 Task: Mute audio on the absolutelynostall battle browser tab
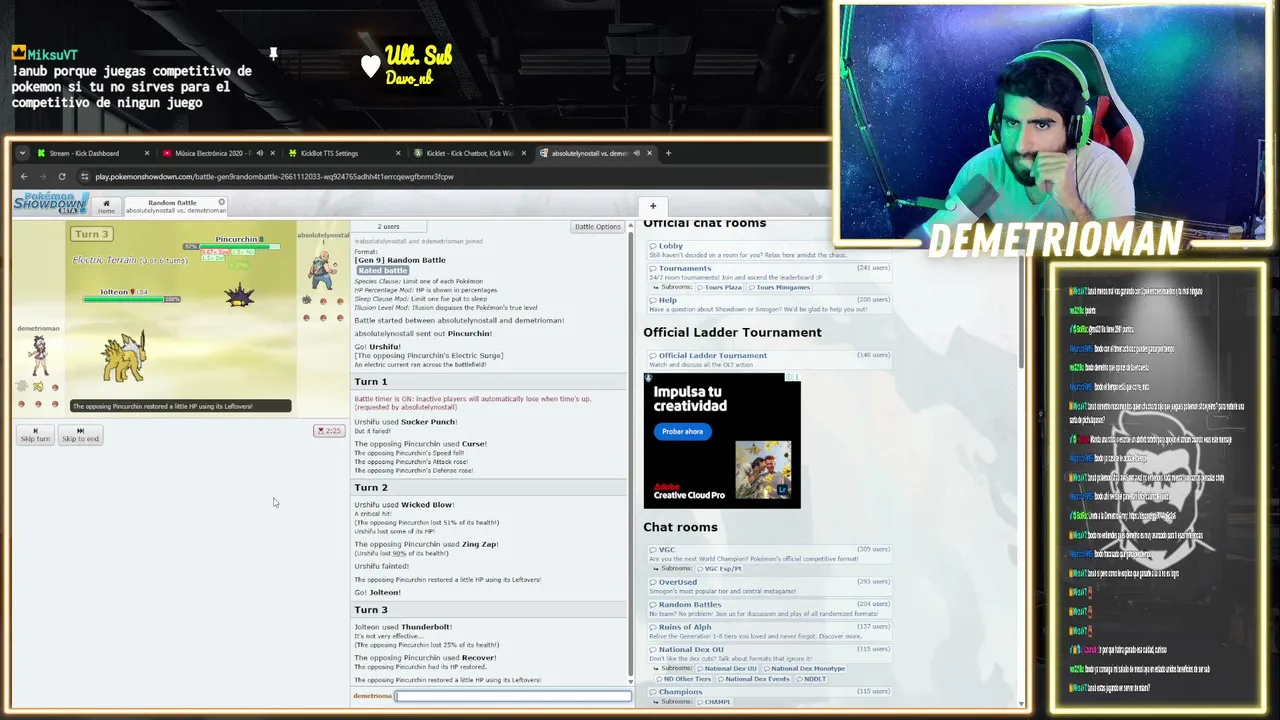636,153
